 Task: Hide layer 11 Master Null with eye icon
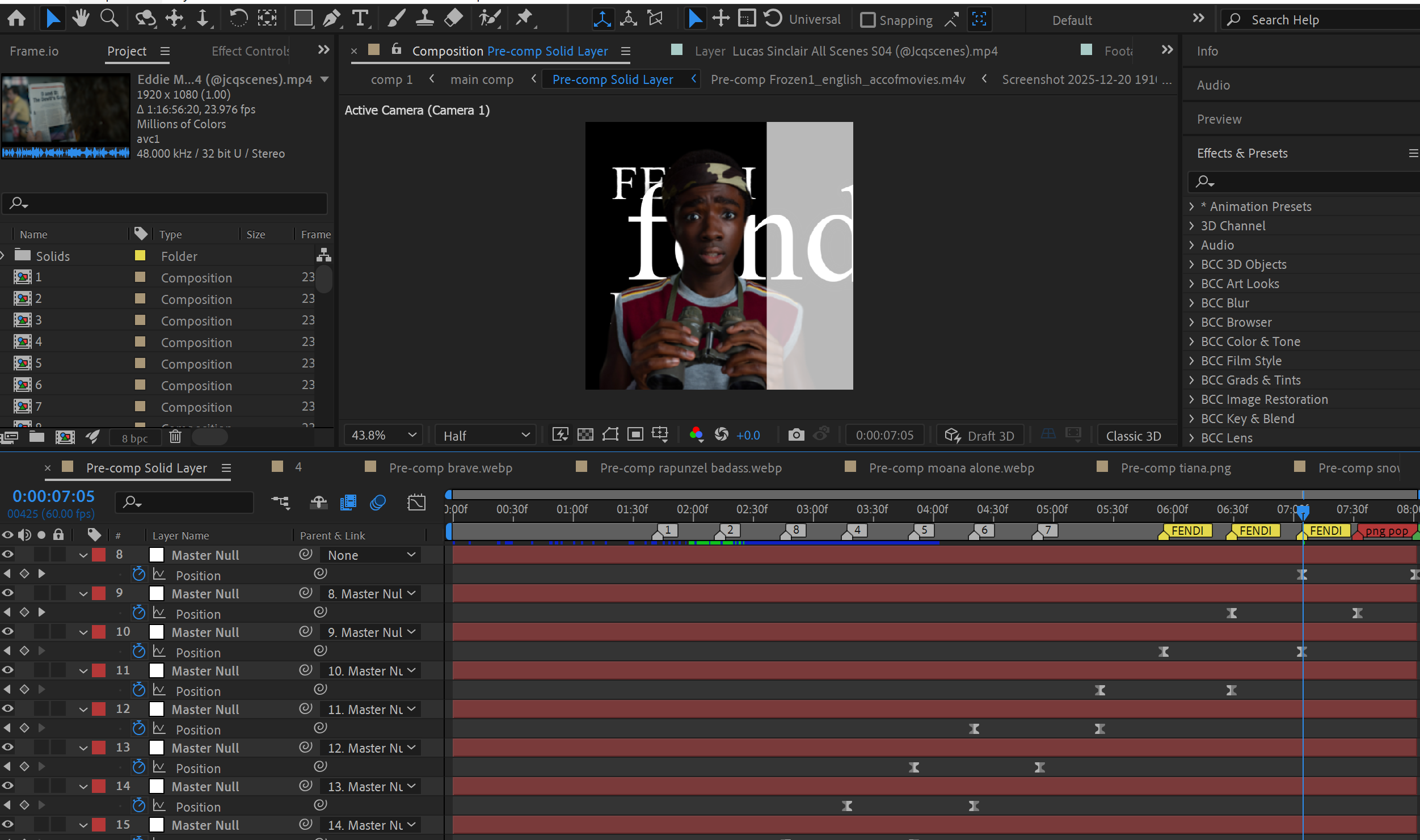[8, 670]
